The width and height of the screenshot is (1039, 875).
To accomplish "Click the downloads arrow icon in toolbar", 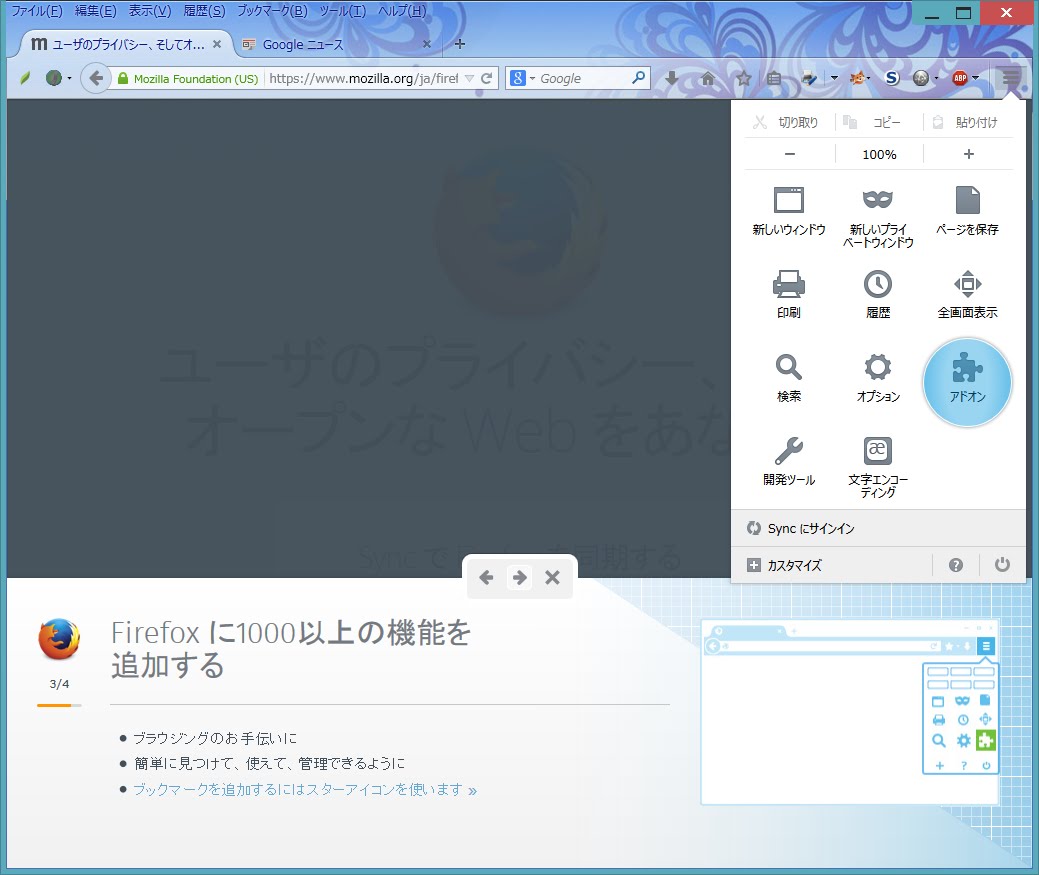I will [671, 78].
